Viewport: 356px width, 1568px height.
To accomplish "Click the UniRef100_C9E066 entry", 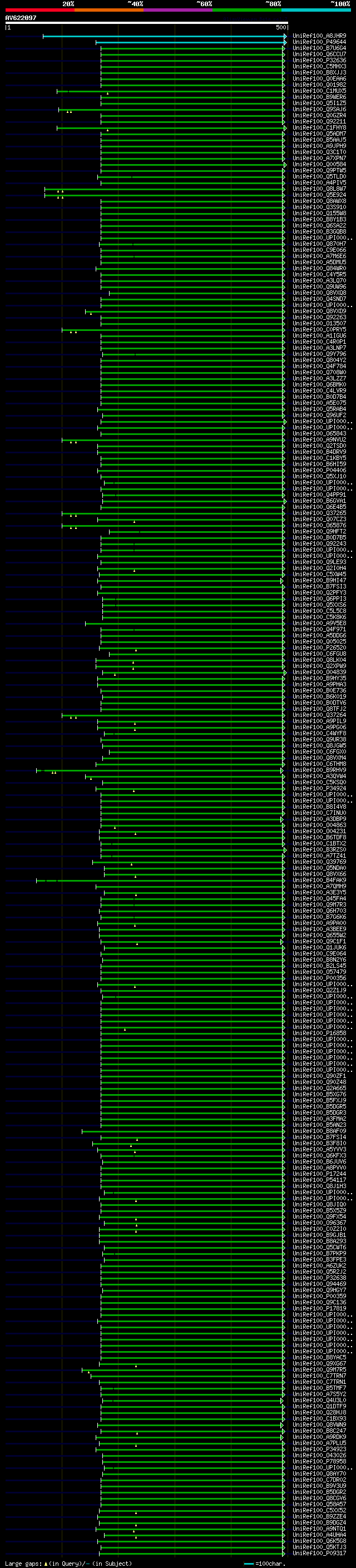I will 319,250.
